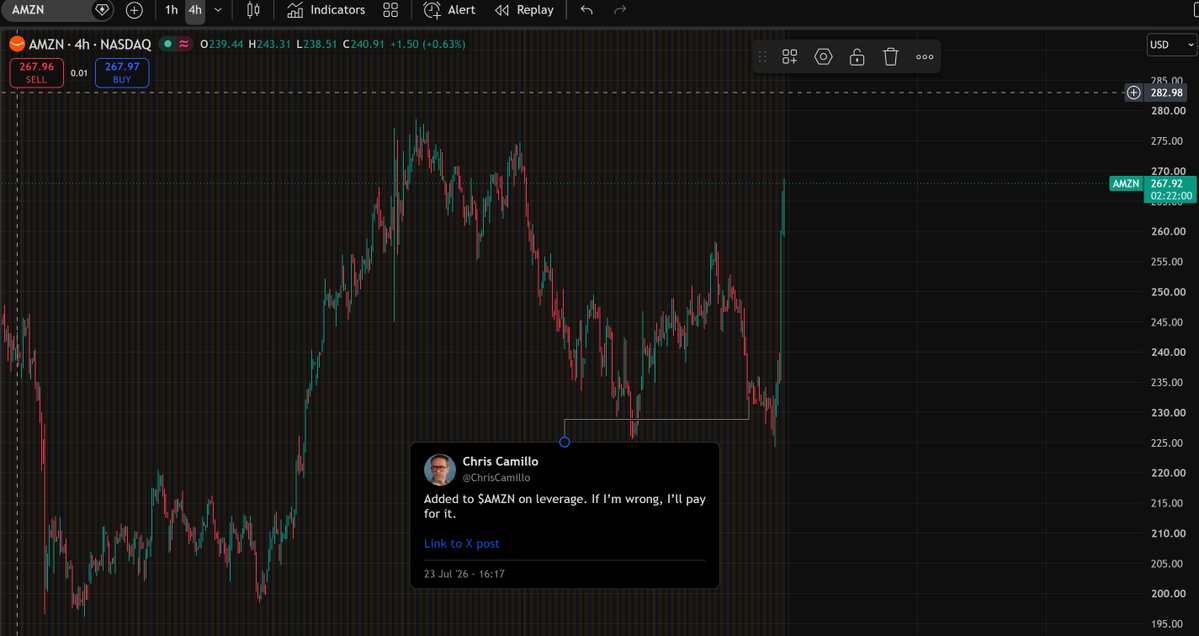Image resolution: width=1199 pixels, height=636 pixels.
Task: Start bar Replay mode
Action: point(525,10)
